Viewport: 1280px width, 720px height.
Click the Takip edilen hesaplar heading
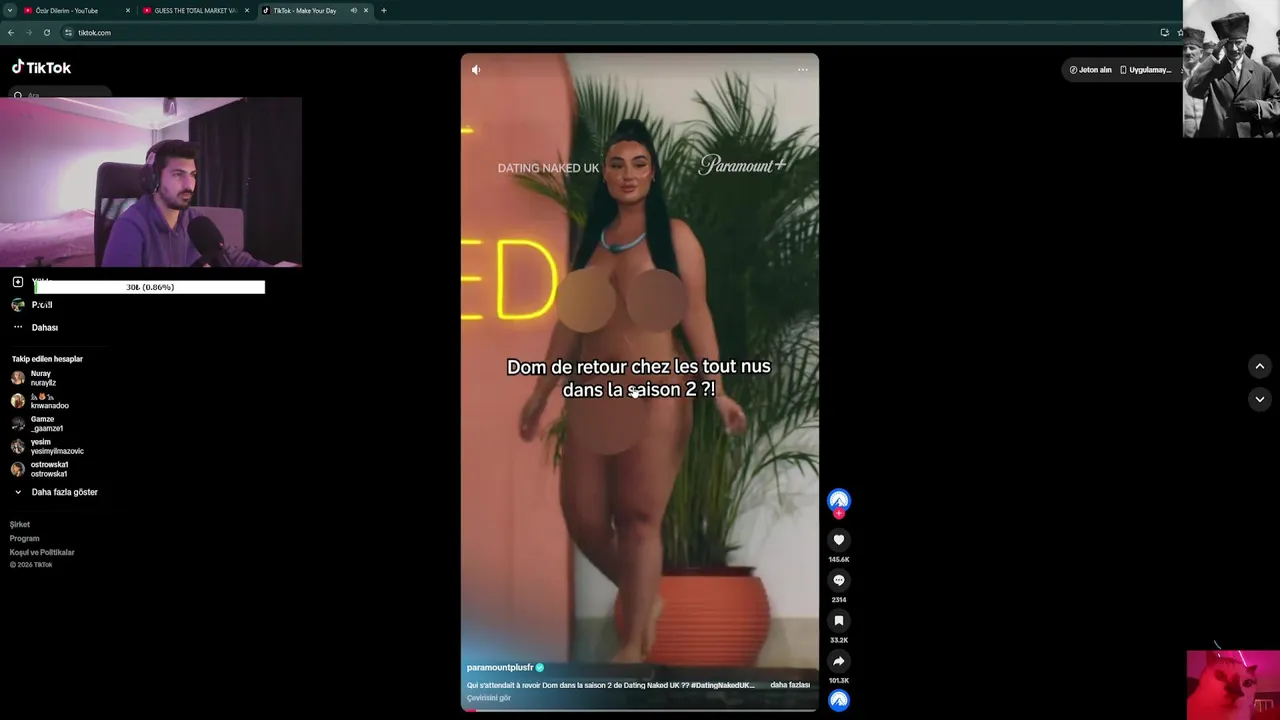[47, 359]
